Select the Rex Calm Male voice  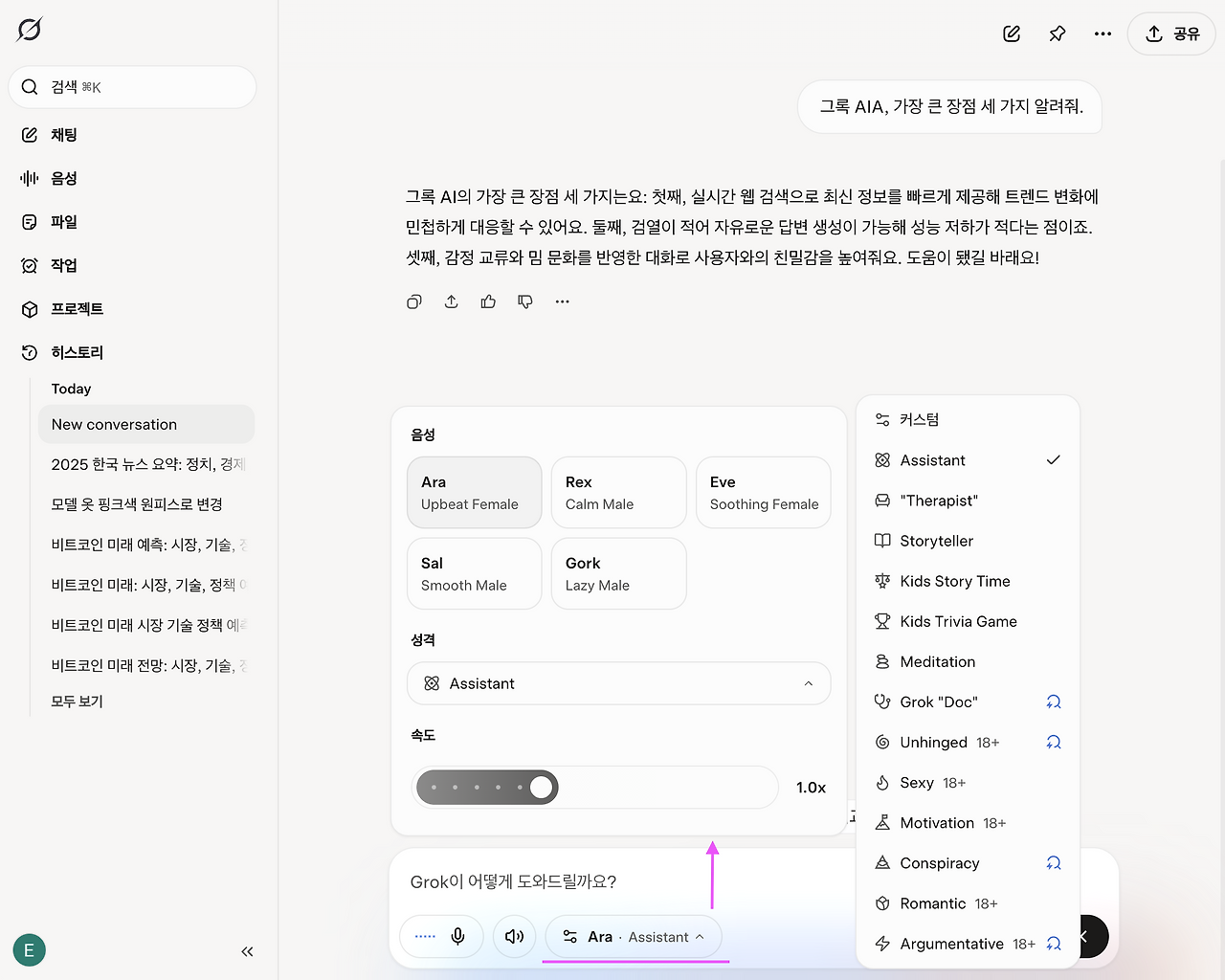619,492
